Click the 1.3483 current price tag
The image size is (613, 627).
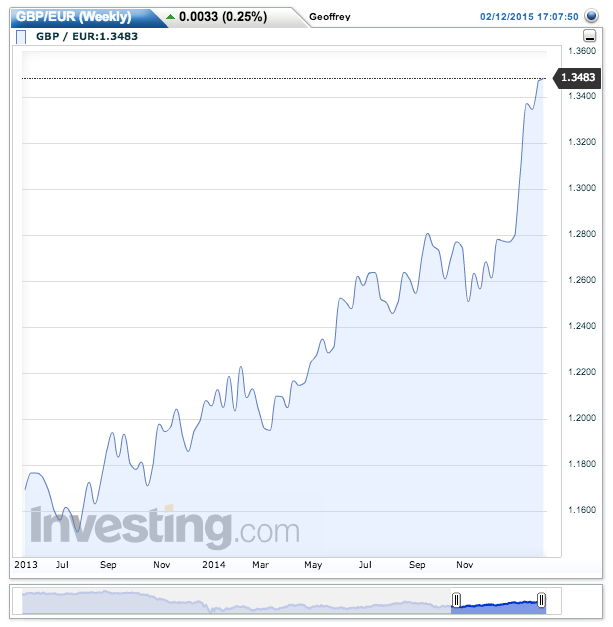(577, 78)
